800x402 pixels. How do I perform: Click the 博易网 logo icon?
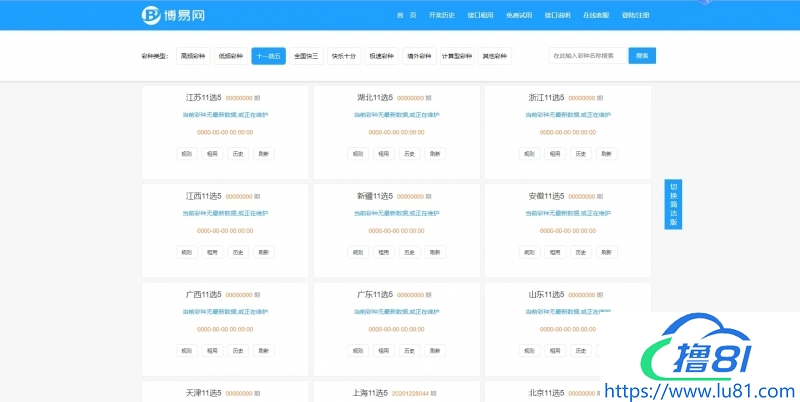click(151, 15)
